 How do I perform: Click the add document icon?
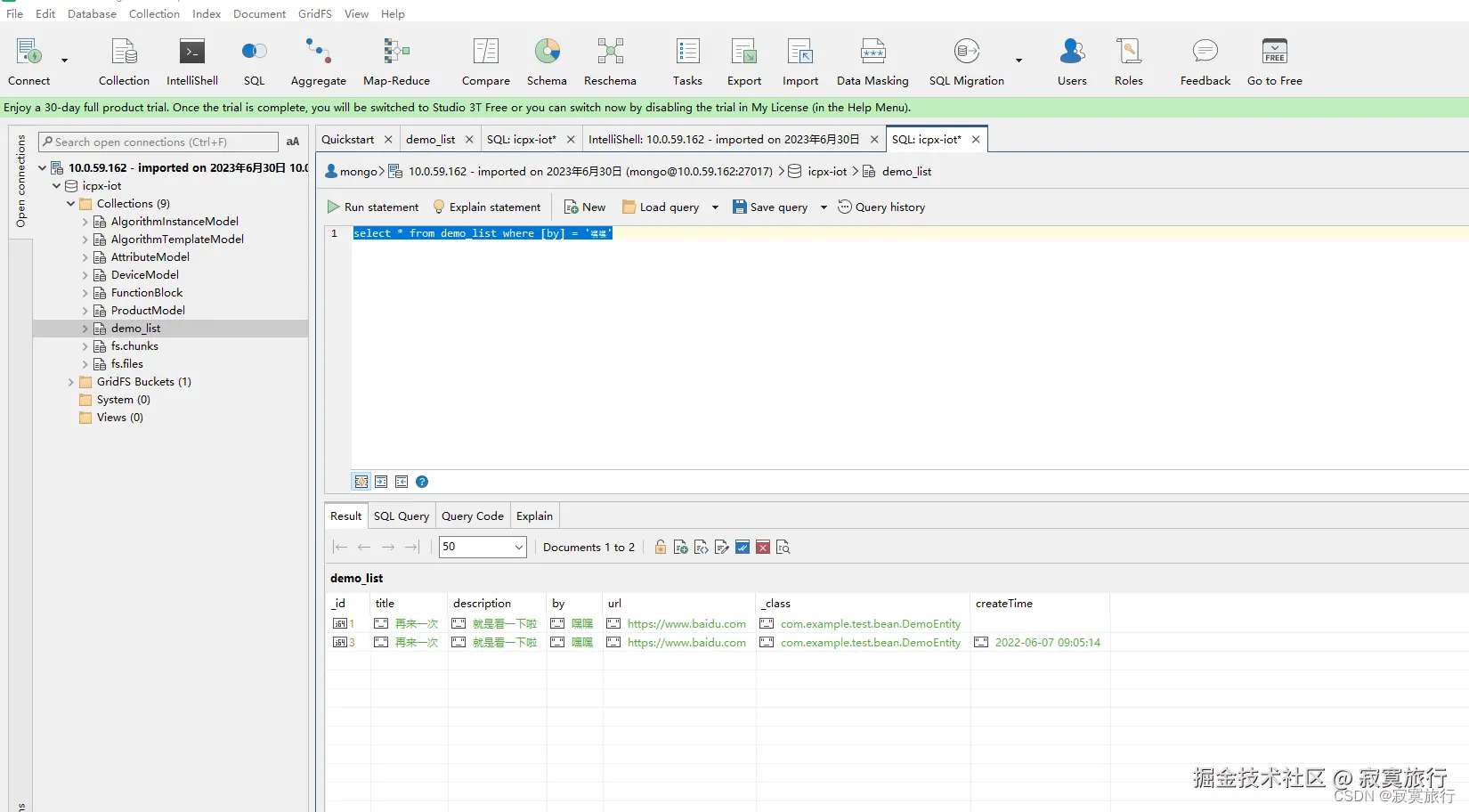pyautogui.click(x=681, y=547)
